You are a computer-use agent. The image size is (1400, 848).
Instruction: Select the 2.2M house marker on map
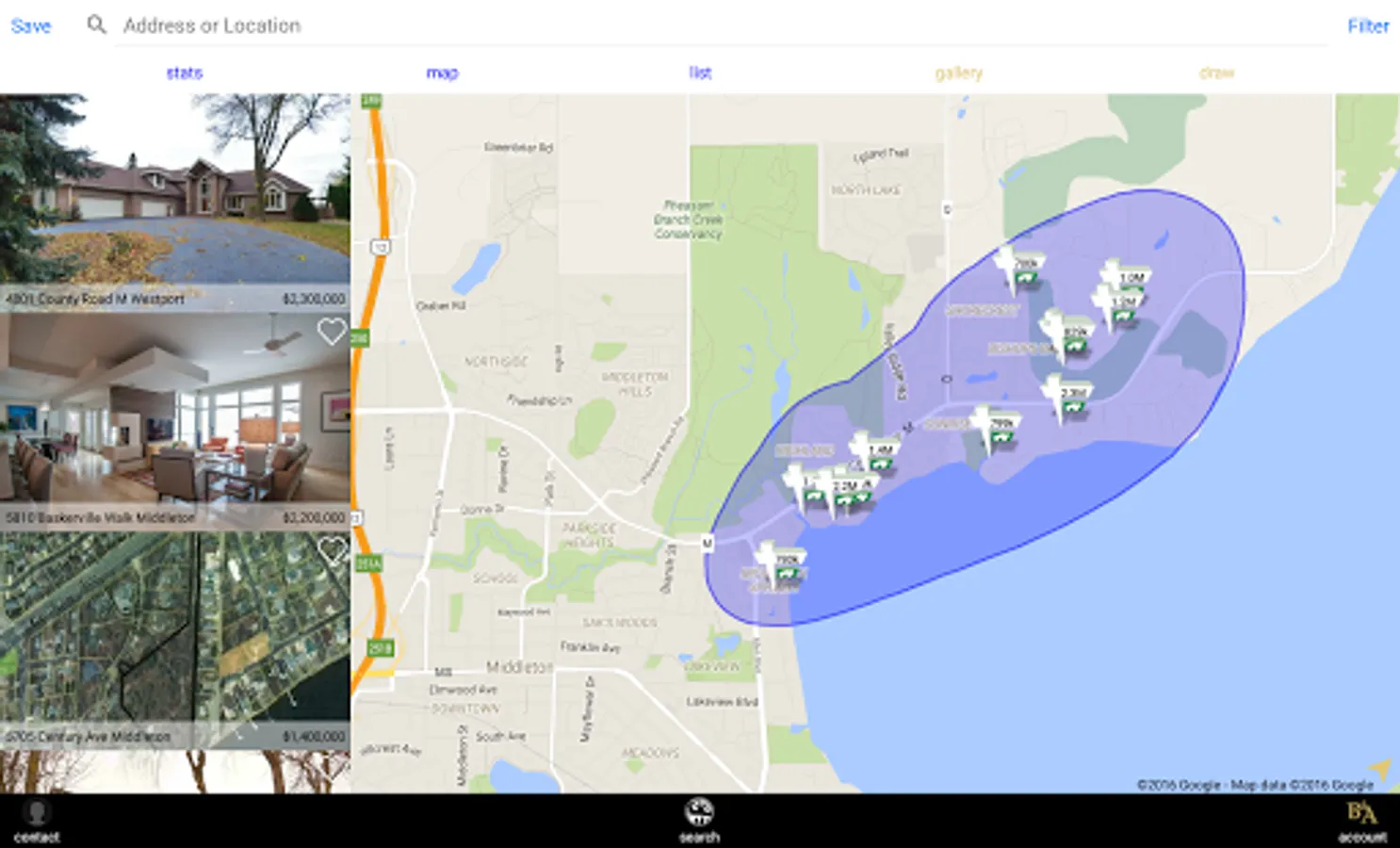[x=843, y=492]
